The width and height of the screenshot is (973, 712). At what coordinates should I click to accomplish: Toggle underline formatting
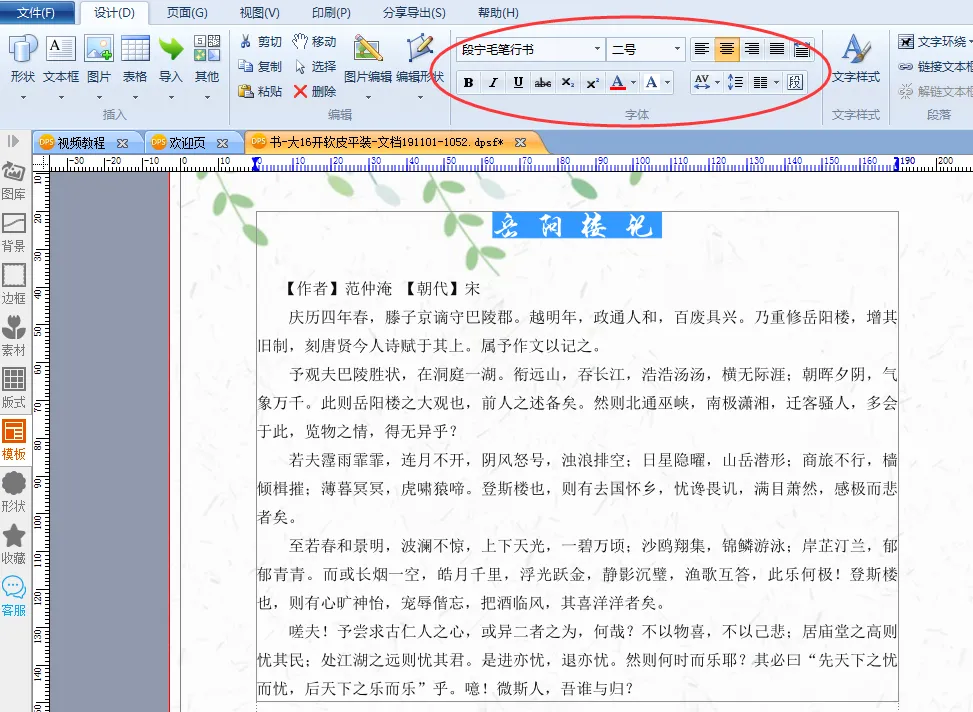click(x=518, y=82)
